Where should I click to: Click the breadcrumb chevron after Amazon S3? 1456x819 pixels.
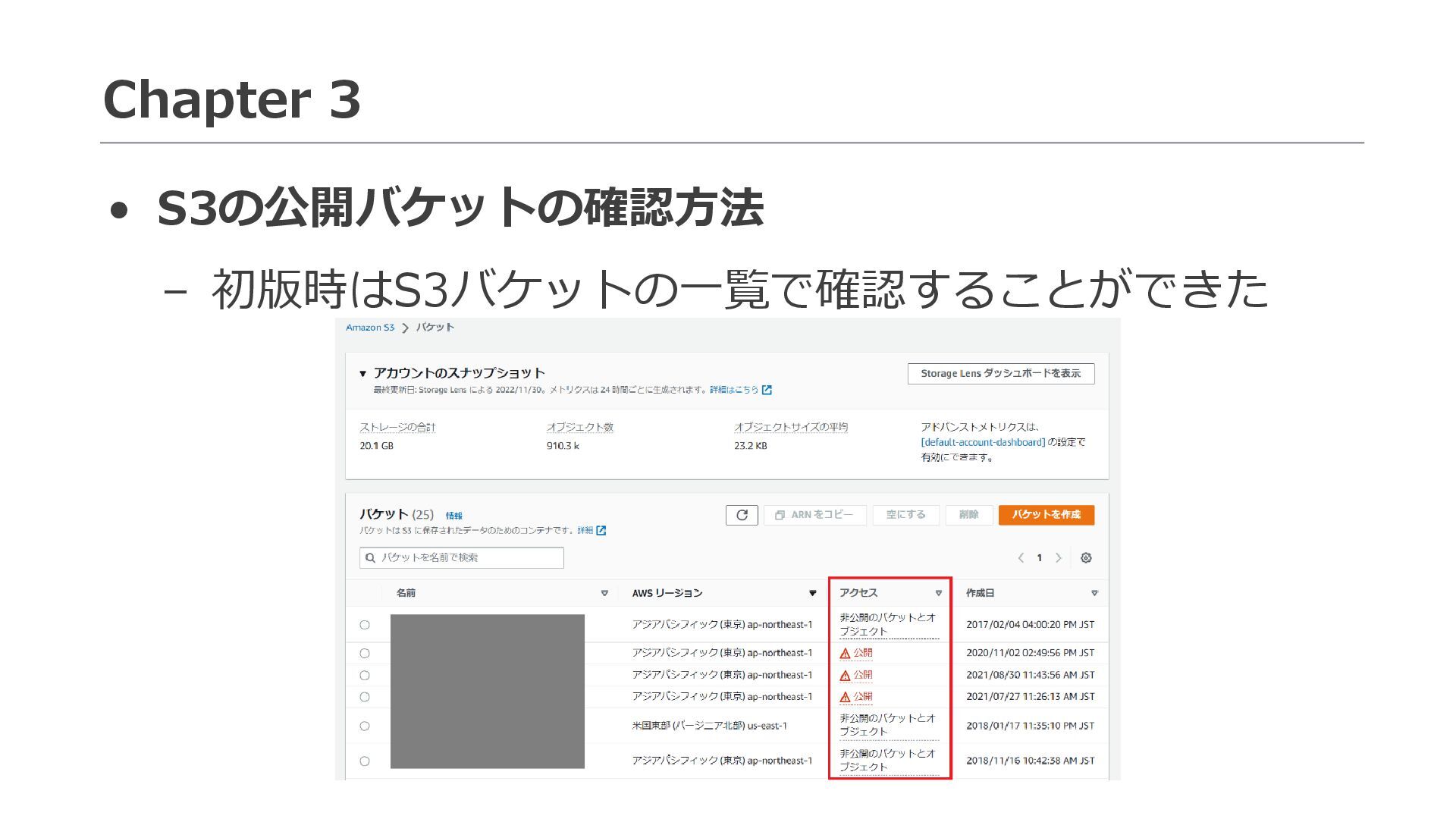click(405, 328)
